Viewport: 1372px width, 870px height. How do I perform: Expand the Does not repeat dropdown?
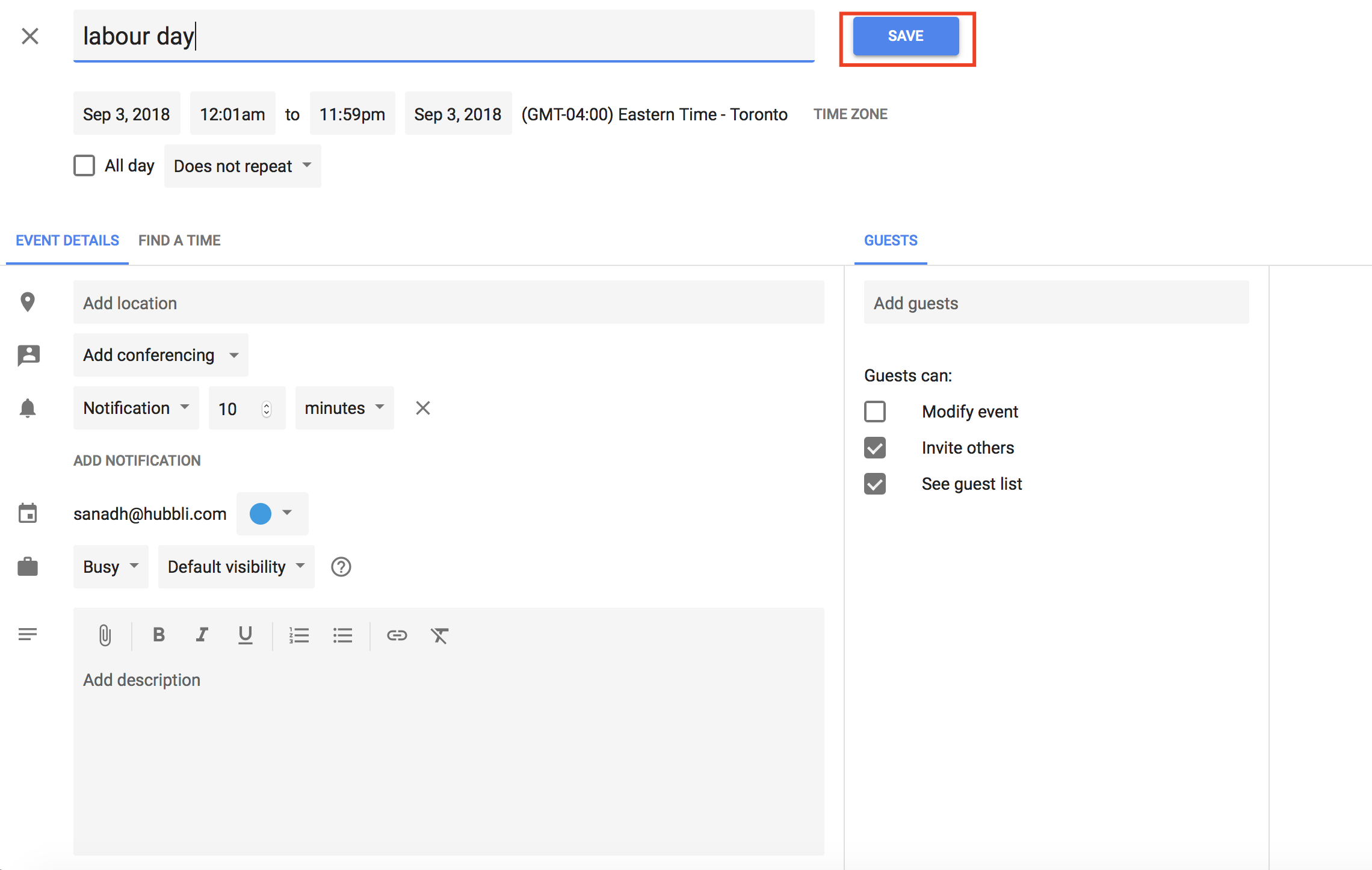click(242, 166)
